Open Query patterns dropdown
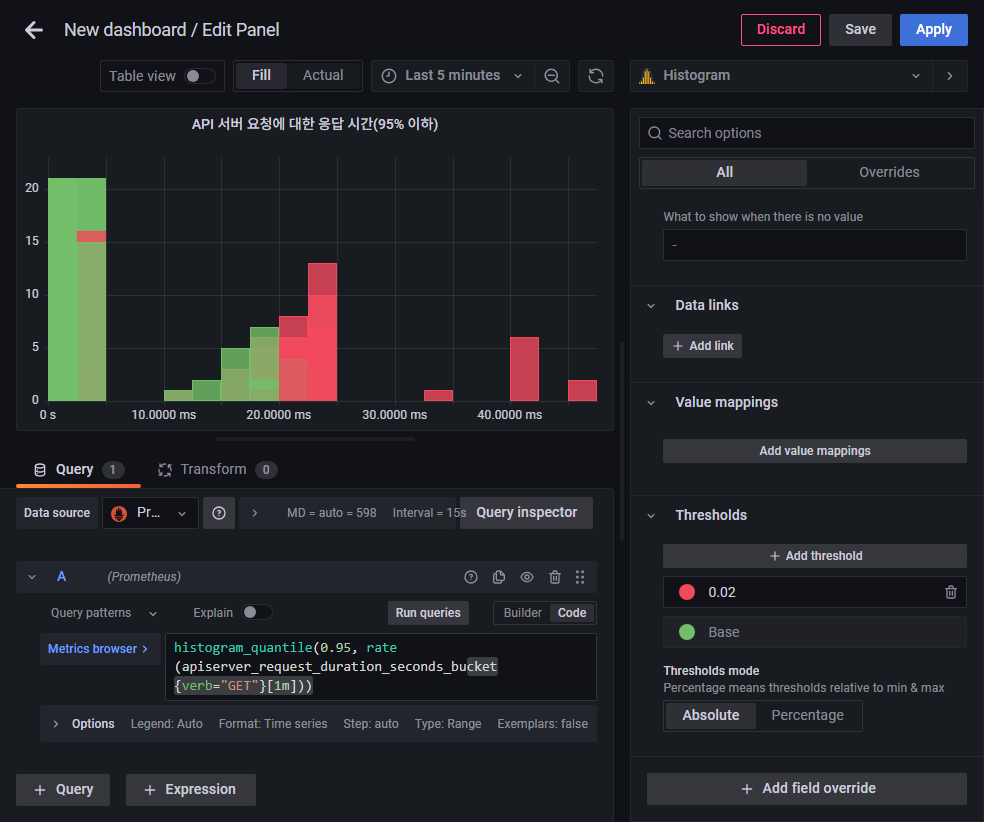Viewport: 984px width, 822px height. [104, 613]
